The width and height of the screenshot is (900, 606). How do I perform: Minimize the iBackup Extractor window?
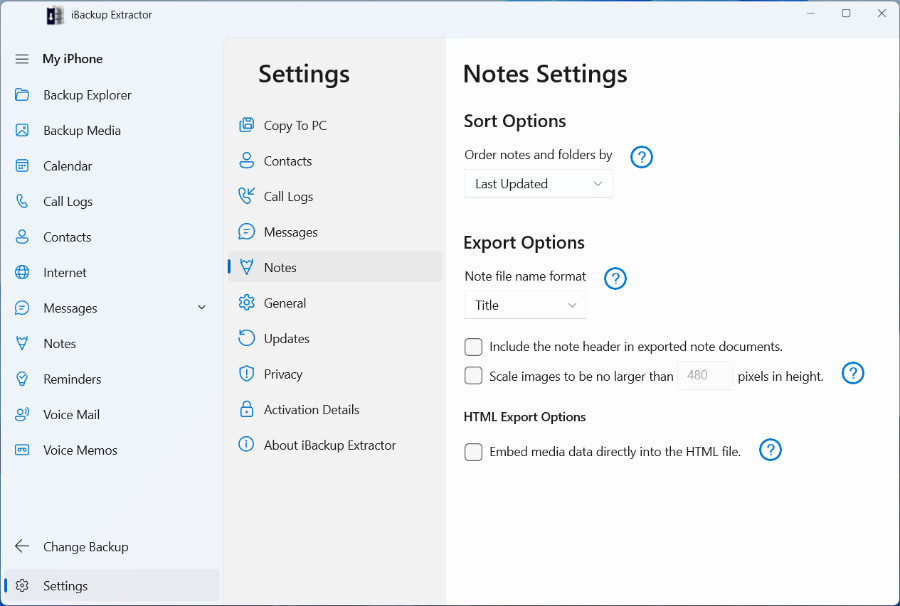(x=810, y=13)
